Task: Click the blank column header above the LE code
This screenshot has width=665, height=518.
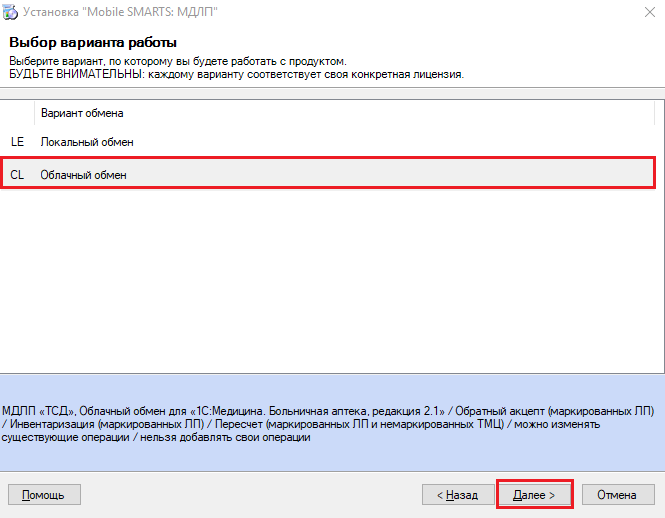Action: pos(17,113)
